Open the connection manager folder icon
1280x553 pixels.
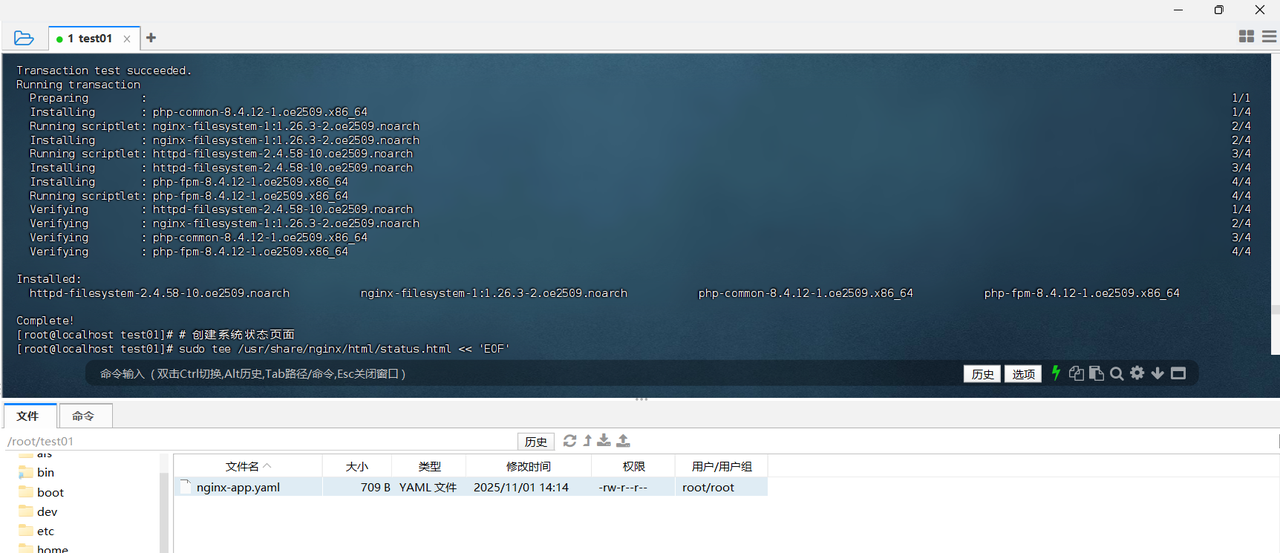click(24, 38)
